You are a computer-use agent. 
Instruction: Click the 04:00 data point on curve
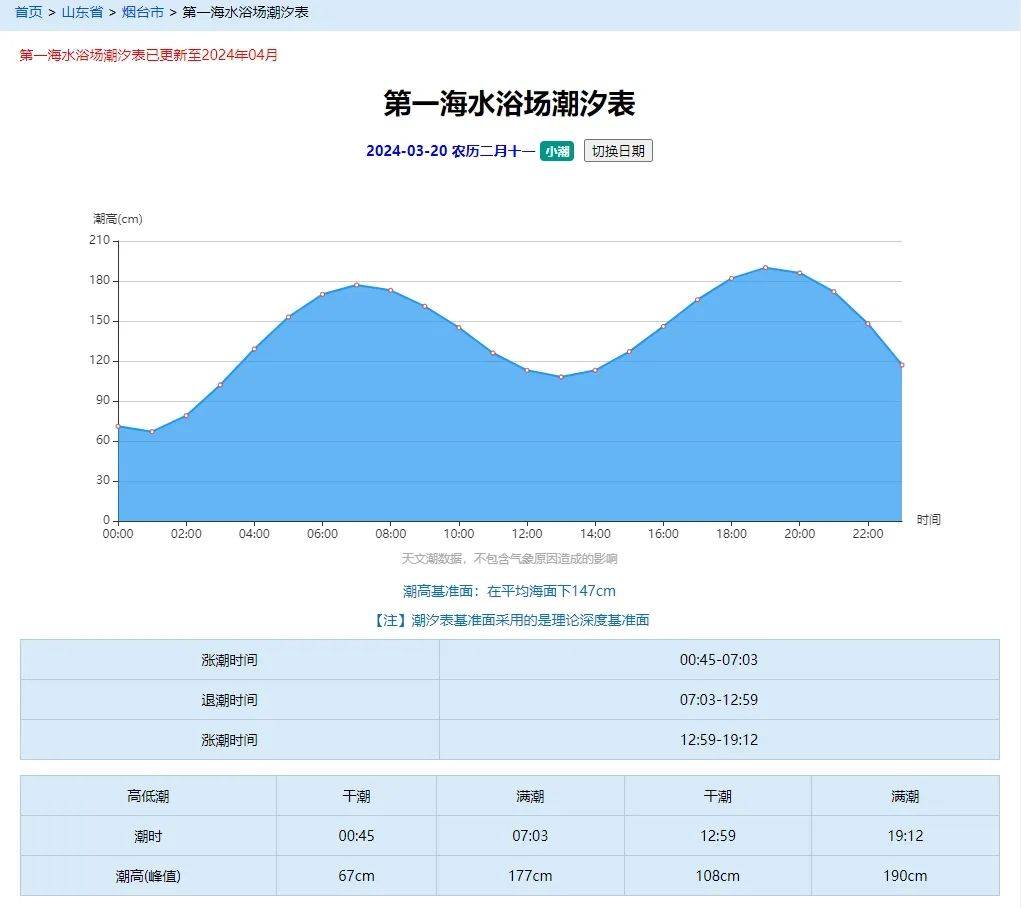click(x=254, y=349)
